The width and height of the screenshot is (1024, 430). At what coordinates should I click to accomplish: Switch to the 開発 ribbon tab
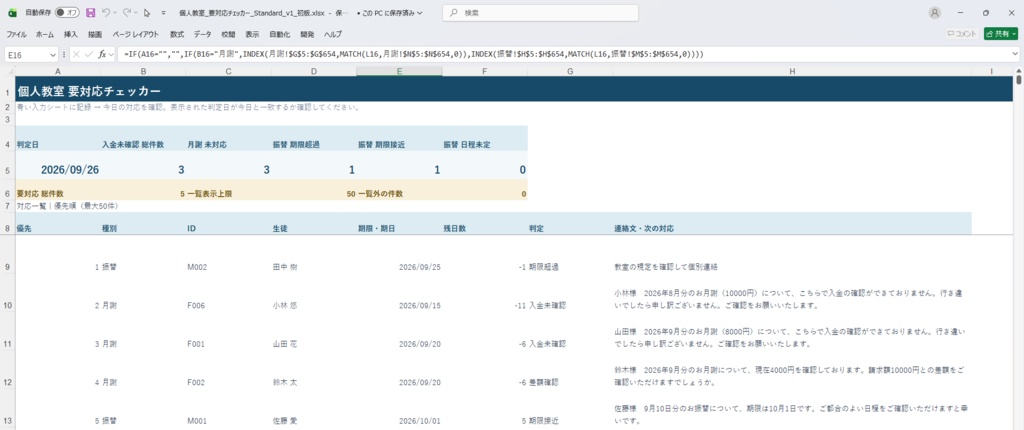click(x=307, y=34)
